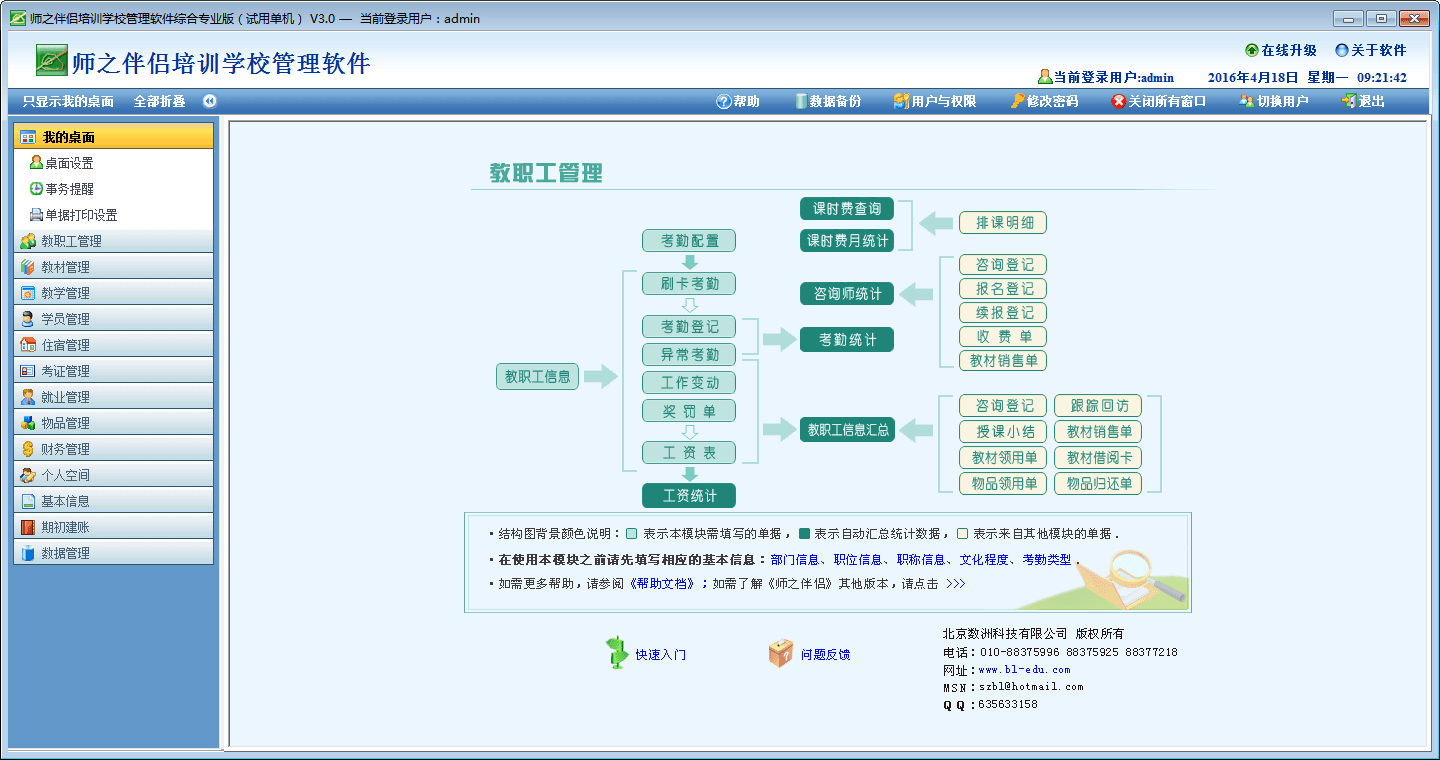Collapse all panels with 全部折叠
Image resolution: width=1440 pixels, height=760 pixels.
click(159, 101)
